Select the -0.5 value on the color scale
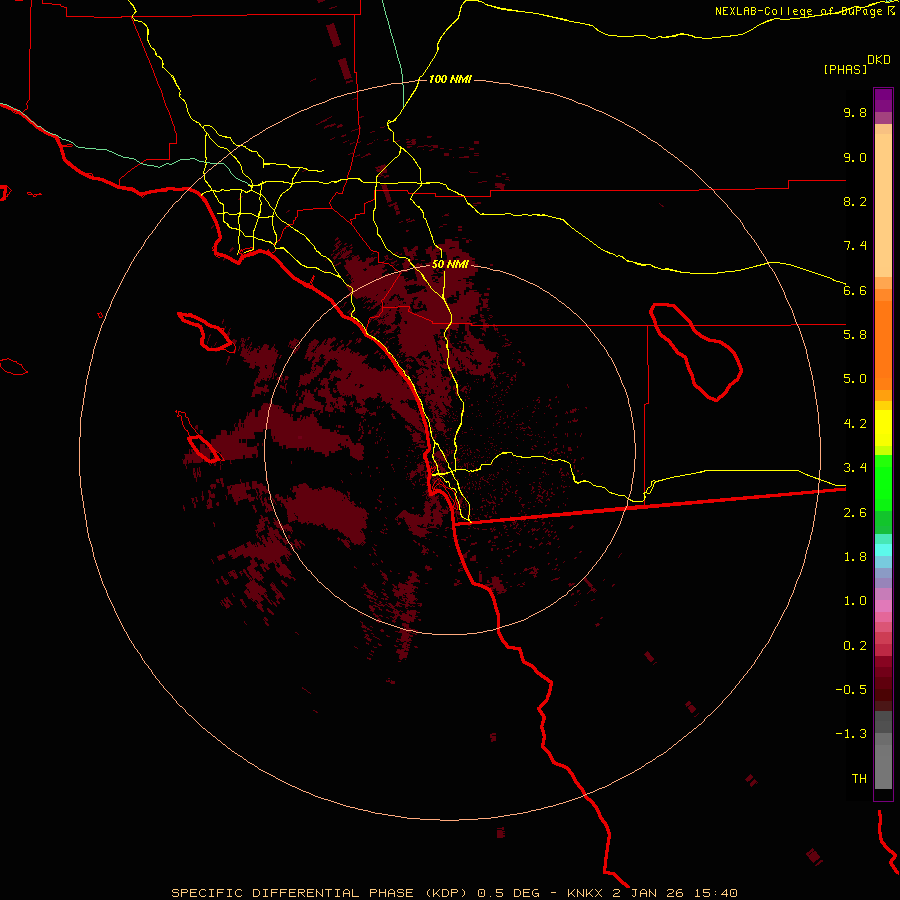Image resolution: width=900 pixels, height=900 pixels. 851,690
